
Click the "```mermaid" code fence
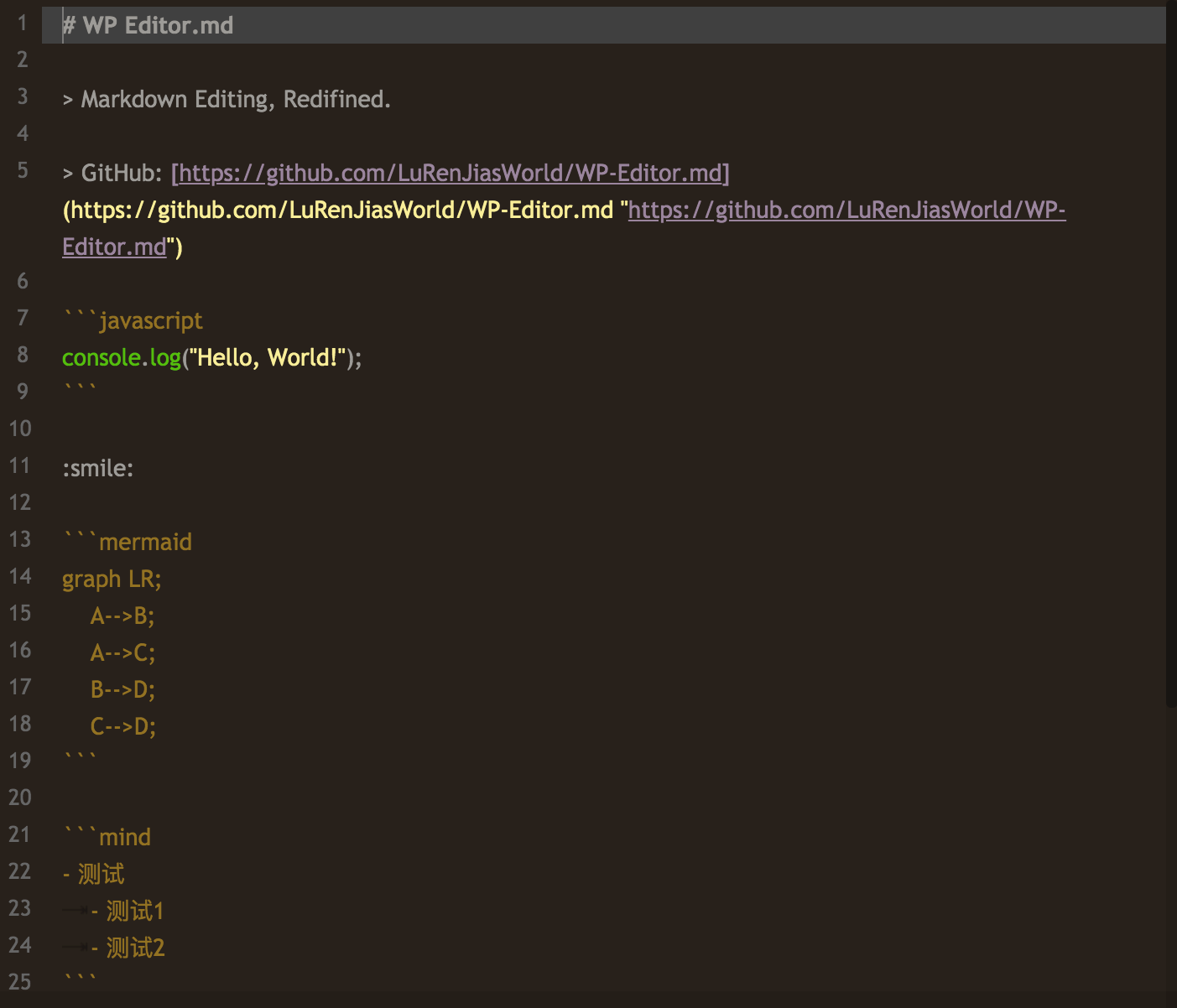point(128,542)
